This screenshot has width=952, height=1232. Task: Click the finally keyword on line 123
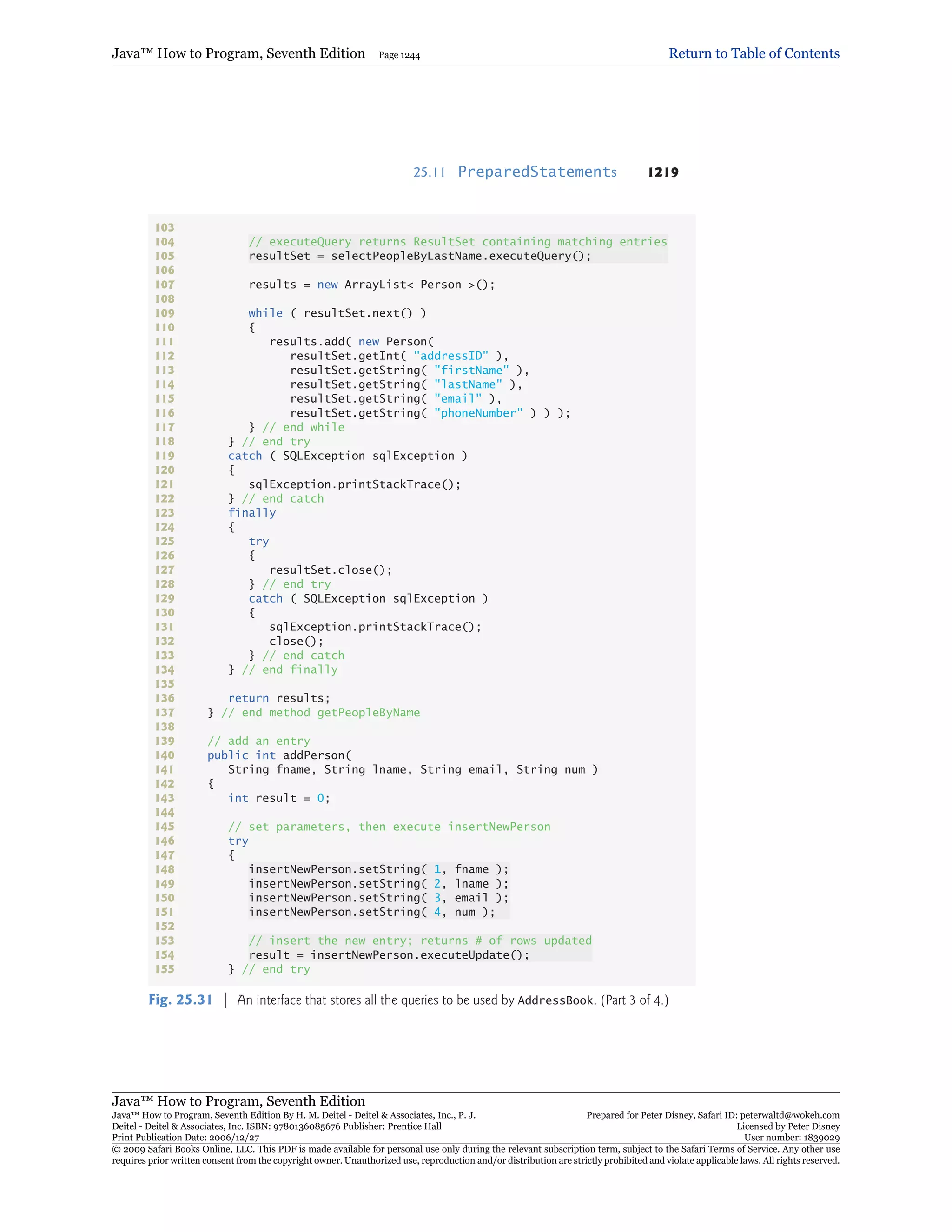click(251, 513)
